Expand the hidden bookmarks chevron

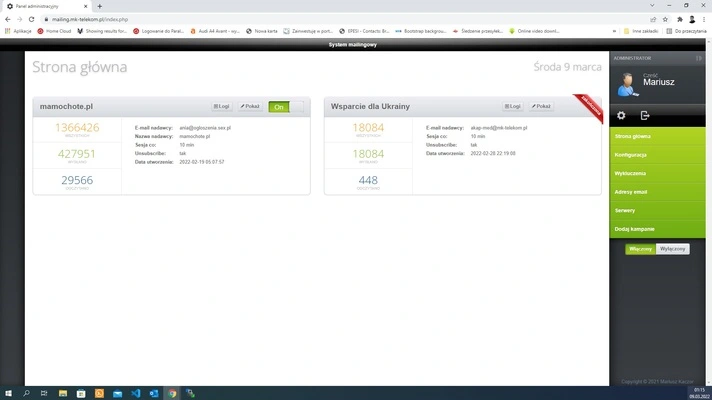tap(614, 31)
